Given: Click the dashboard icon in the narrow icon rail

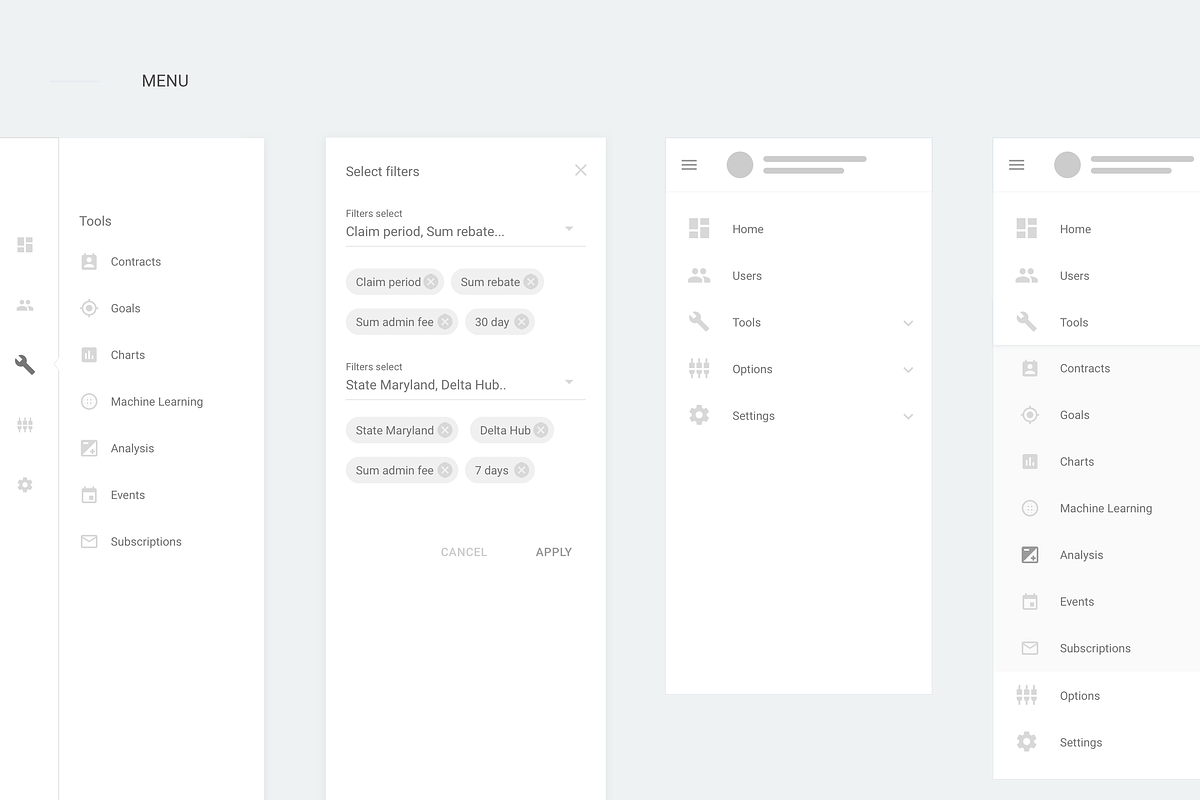Looking at the screenshot, I should coord(25,245).
